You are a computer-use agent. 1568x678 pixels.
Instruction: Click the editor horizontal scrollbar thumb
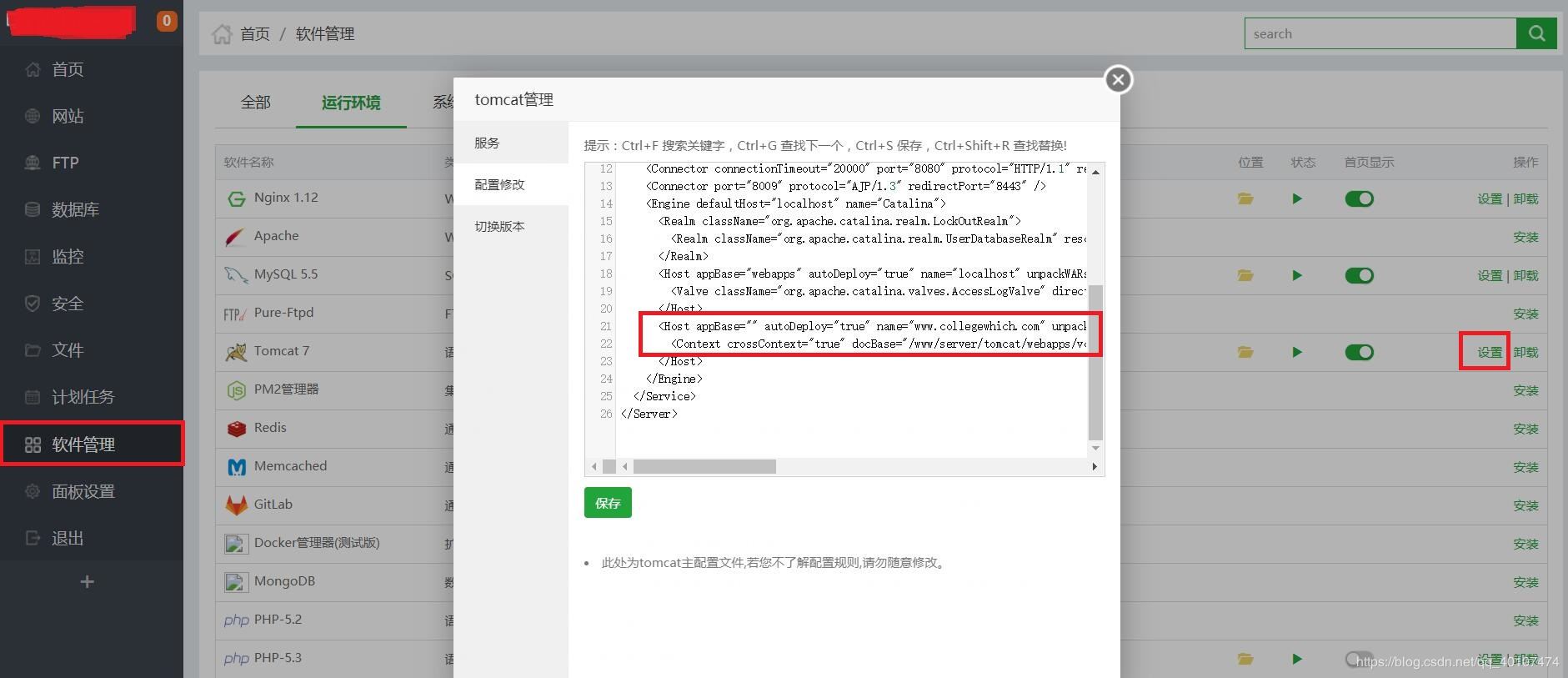(x=704, y=466)
